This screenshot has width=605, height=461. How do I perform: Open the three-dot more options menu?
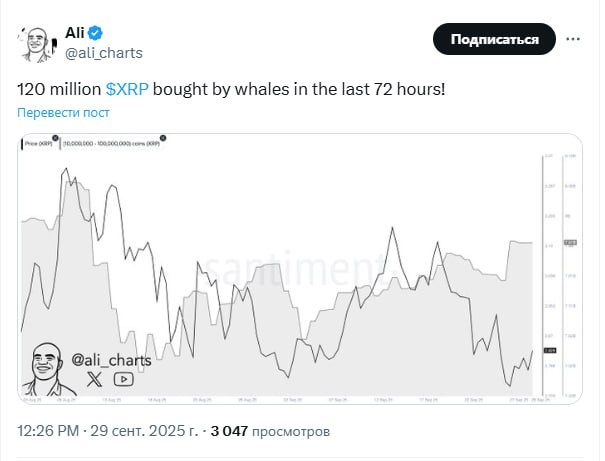[x=574, y=40]
